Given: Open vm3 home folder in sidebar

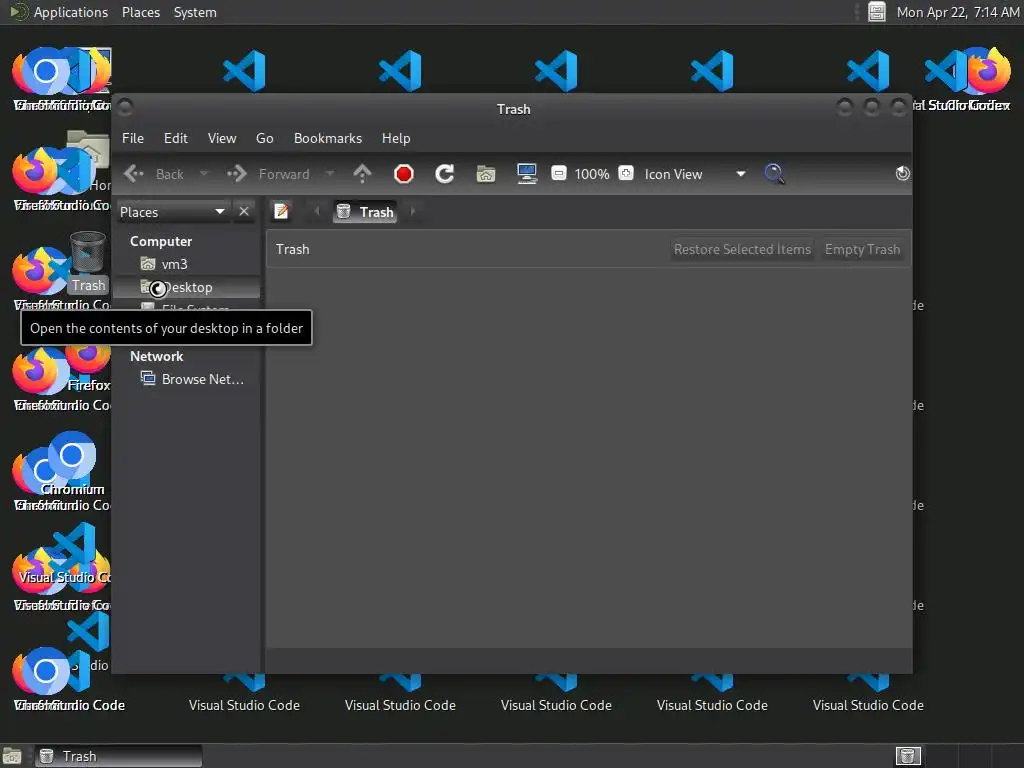Looking at the screenshot, I should (x=186, y=264).
